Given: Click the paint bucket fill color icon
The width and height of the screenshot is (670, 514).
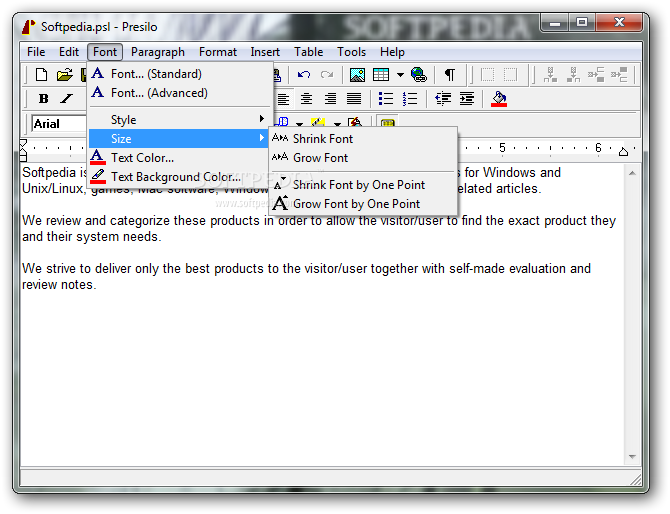Looking at the screenshot, I should coord(499,99).
